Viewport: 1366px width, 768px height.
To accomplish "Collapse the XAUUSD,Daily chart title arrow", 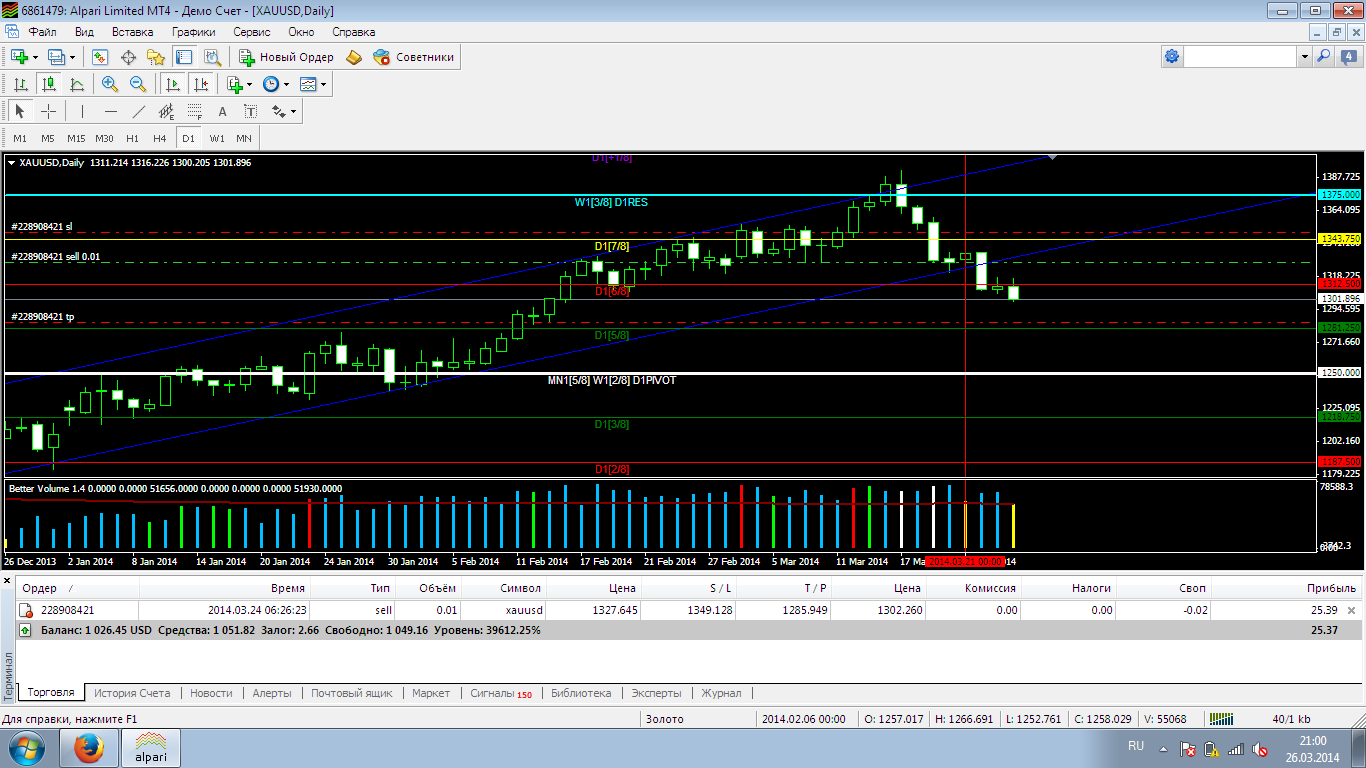I will 11,162.
